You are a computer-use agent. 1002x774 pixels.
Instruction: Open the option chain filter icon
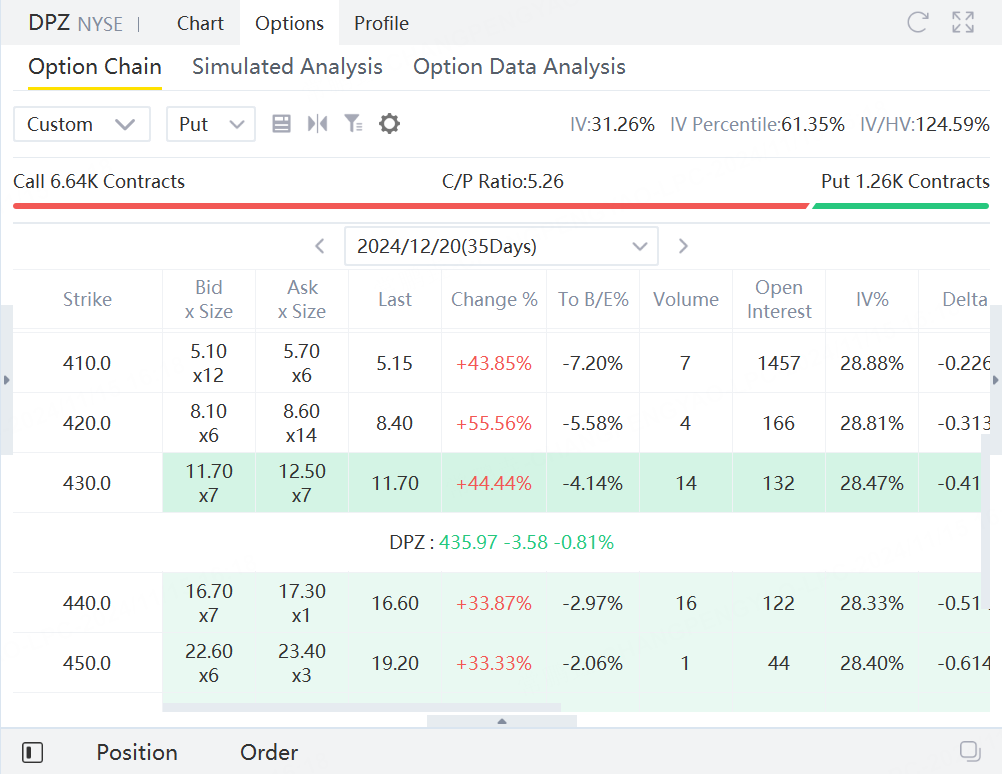(x=353, y=124)
